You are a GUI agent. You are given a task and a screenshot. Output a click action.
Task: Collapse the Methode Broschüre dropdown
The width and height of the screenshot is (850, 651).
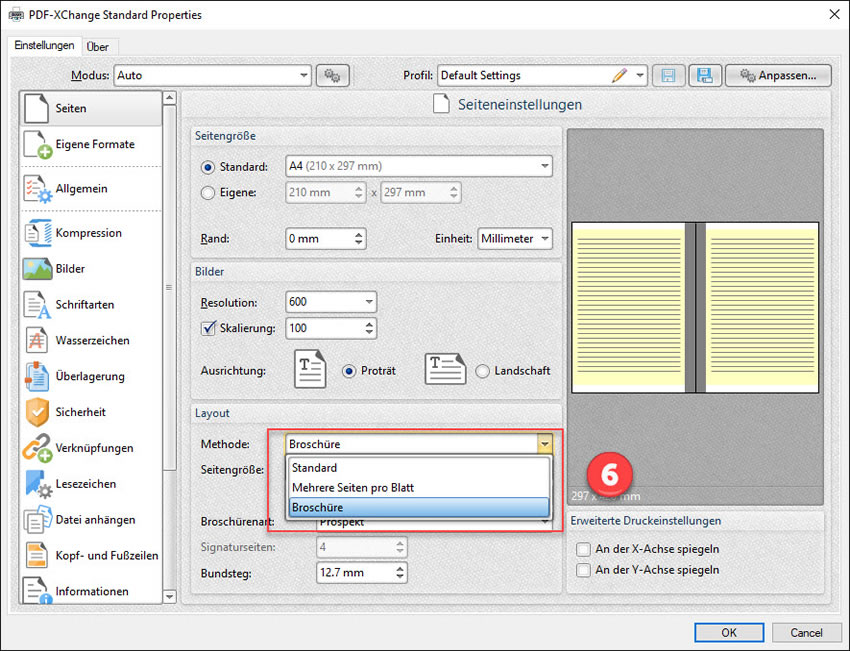click(x=545, y=444)
